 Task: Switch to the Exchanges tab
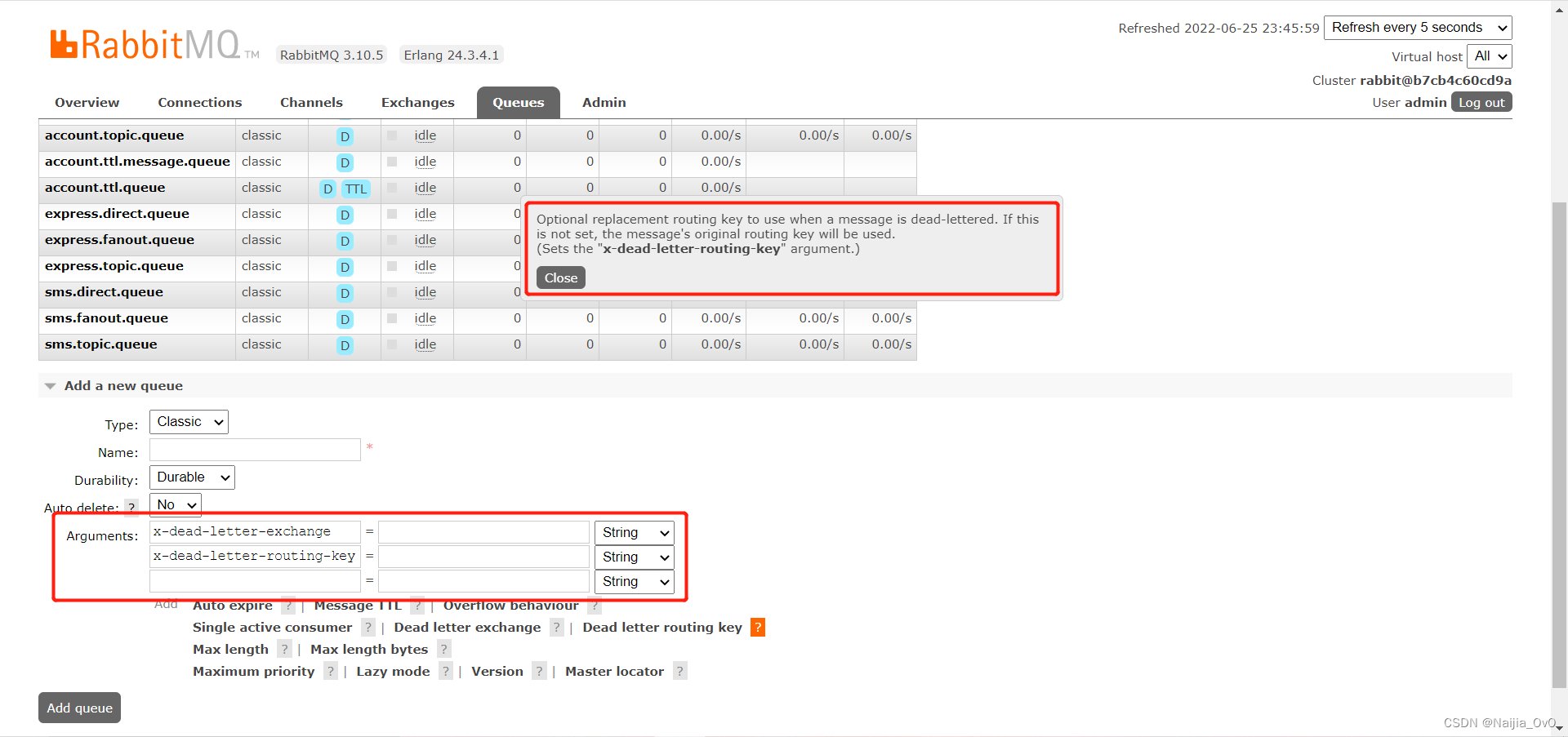417,103
